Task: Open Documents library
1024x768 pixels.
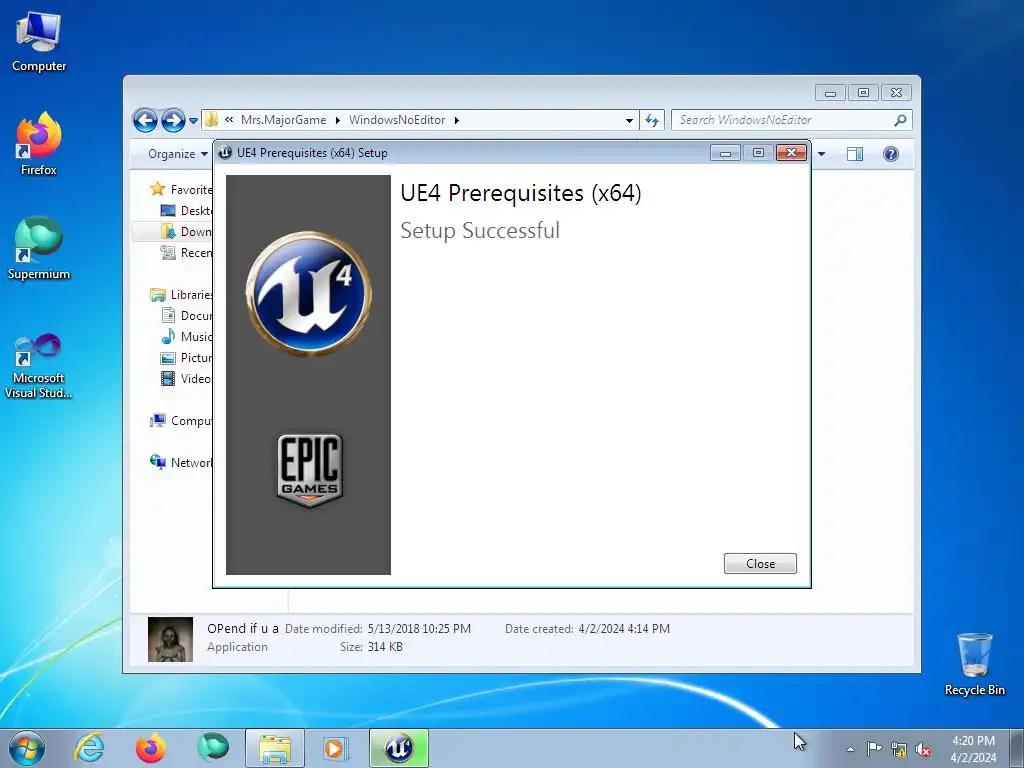Action: click(x=186, y=315)
